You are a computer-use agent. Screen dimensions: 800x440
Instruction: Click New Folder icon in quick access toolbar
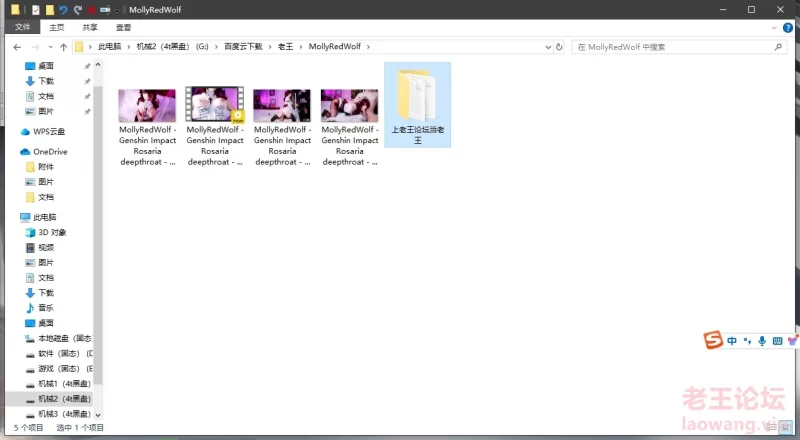coord(49,10)
